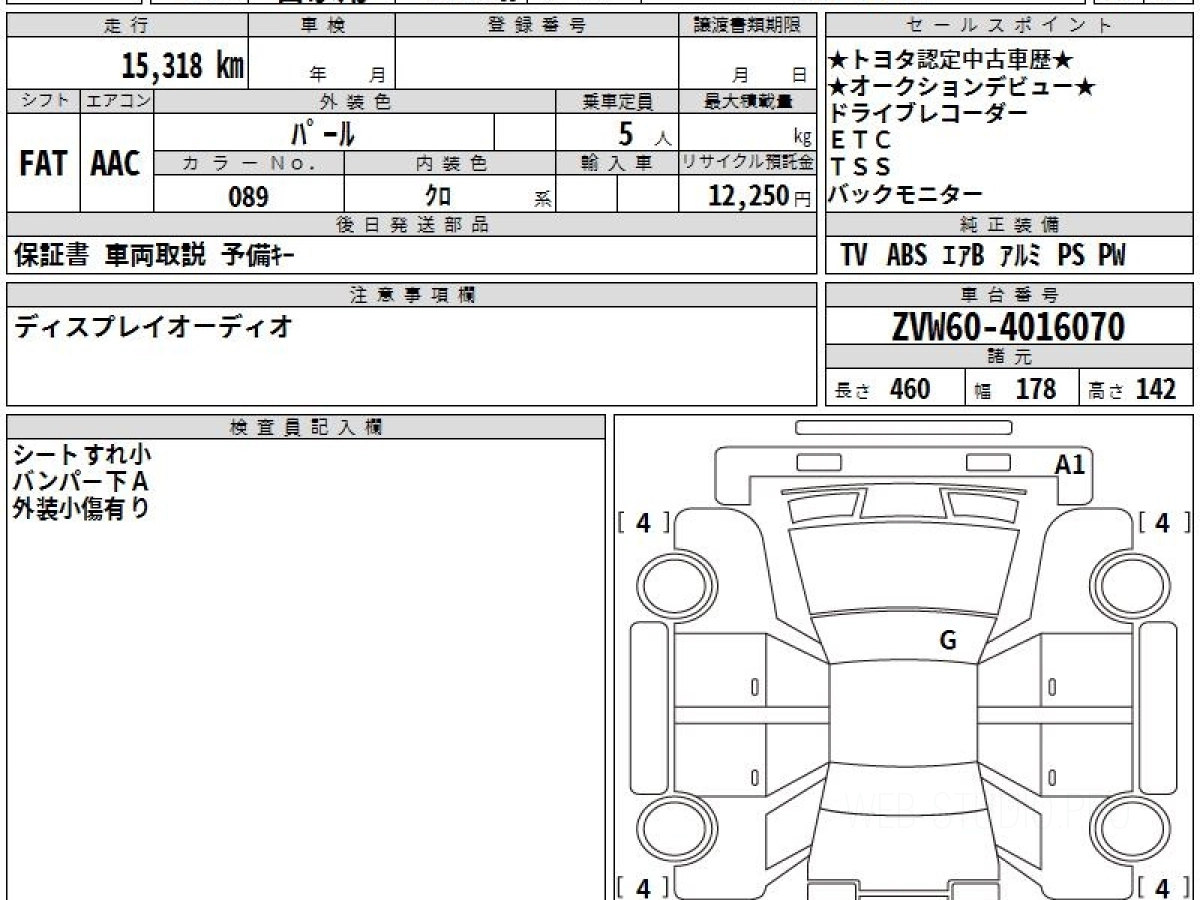Screen dimensions: 1200x900
Task: Select the FAT shift value
Action: pyautogui.click(x=43, y=164)
